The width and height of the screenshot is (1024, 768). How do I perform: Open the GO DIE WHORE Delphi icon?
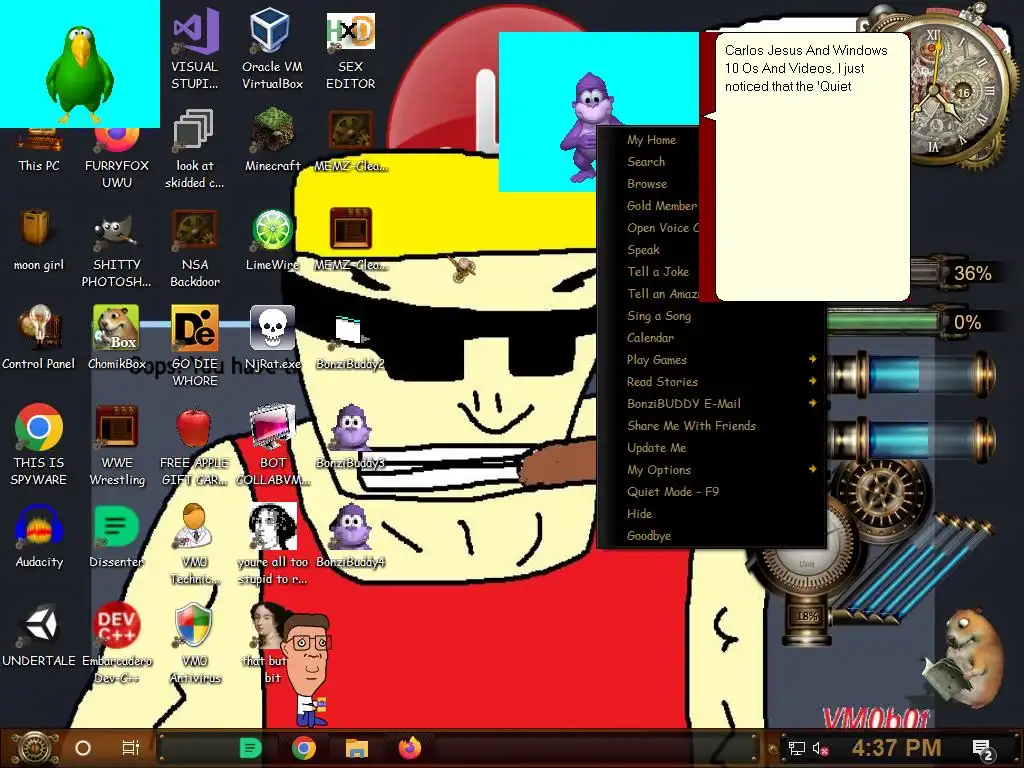click(x=195, y=346)
